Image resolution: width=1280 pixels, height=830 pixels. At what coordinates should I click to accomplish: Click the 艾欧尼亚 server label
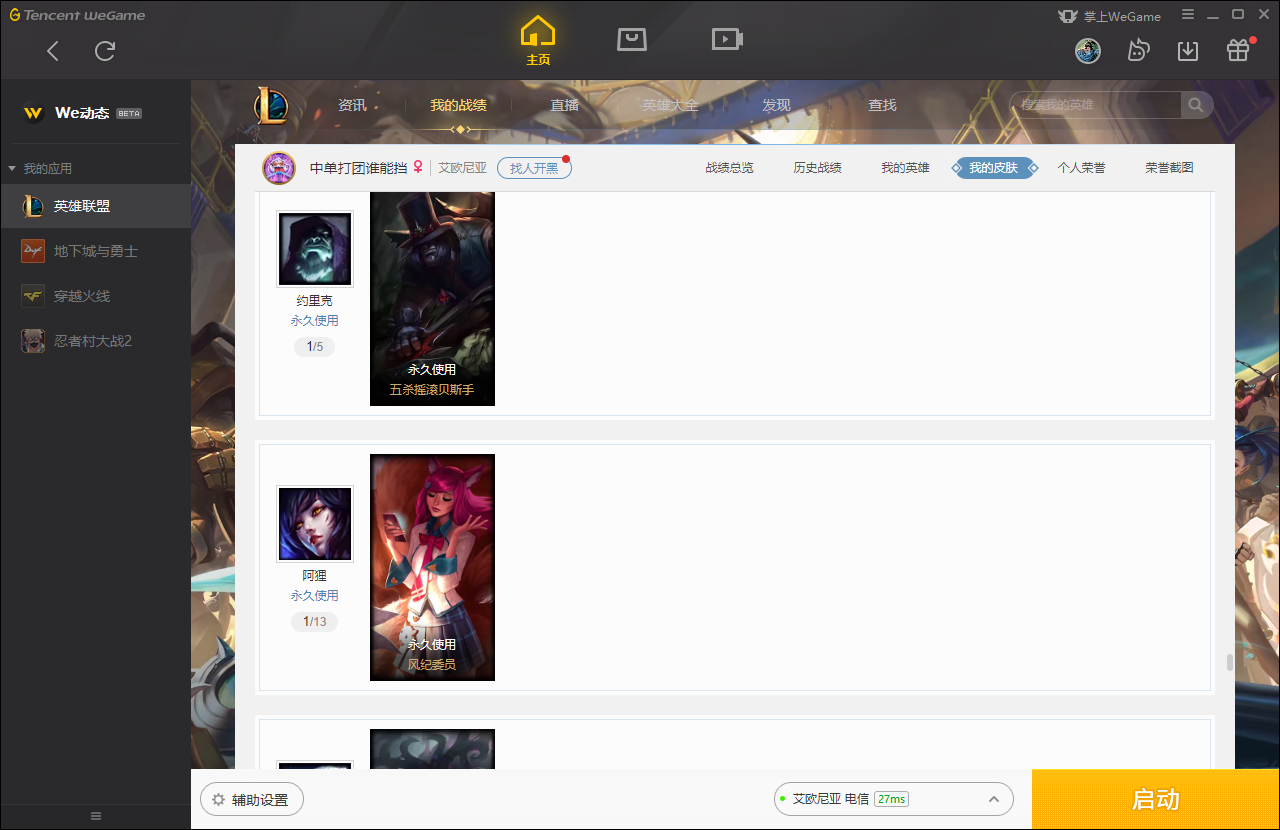pos(462,168)
